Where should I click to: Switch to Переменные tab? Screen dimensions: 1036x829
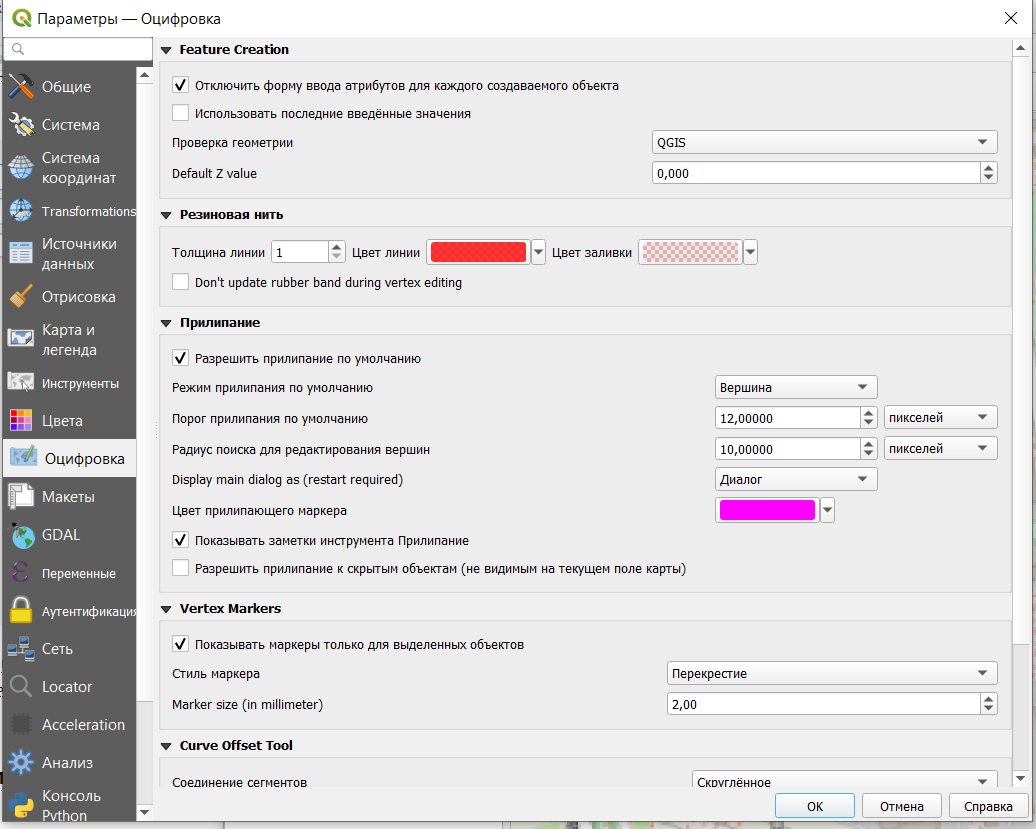point(69,573)
